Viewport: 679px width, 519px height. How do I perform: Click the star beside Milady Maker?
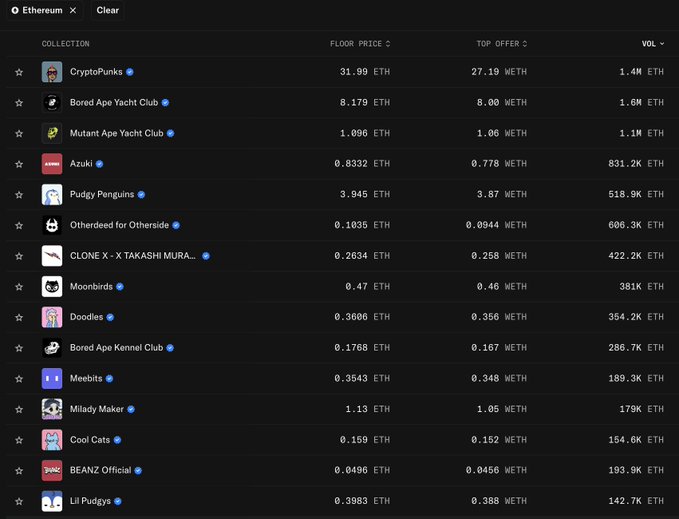point(19,409)
